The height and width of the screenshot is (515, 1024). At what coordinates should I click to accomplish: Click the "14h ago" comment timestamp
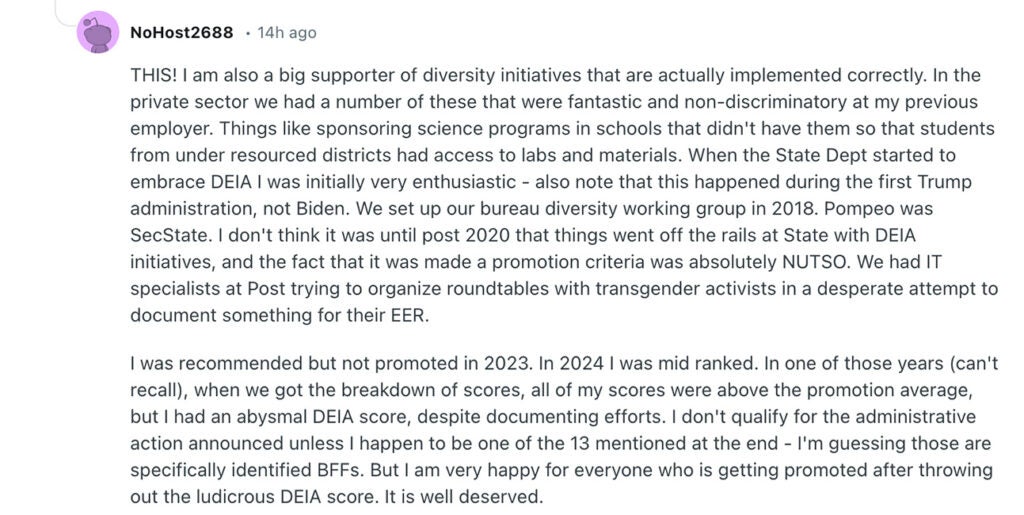tap(287, 33)
